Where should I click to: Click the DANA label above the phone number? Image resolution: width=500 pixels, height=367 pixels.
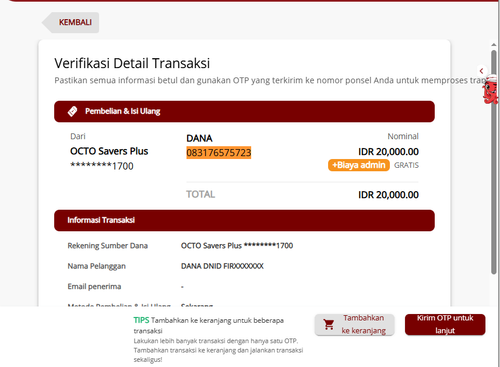click(199, 138)
